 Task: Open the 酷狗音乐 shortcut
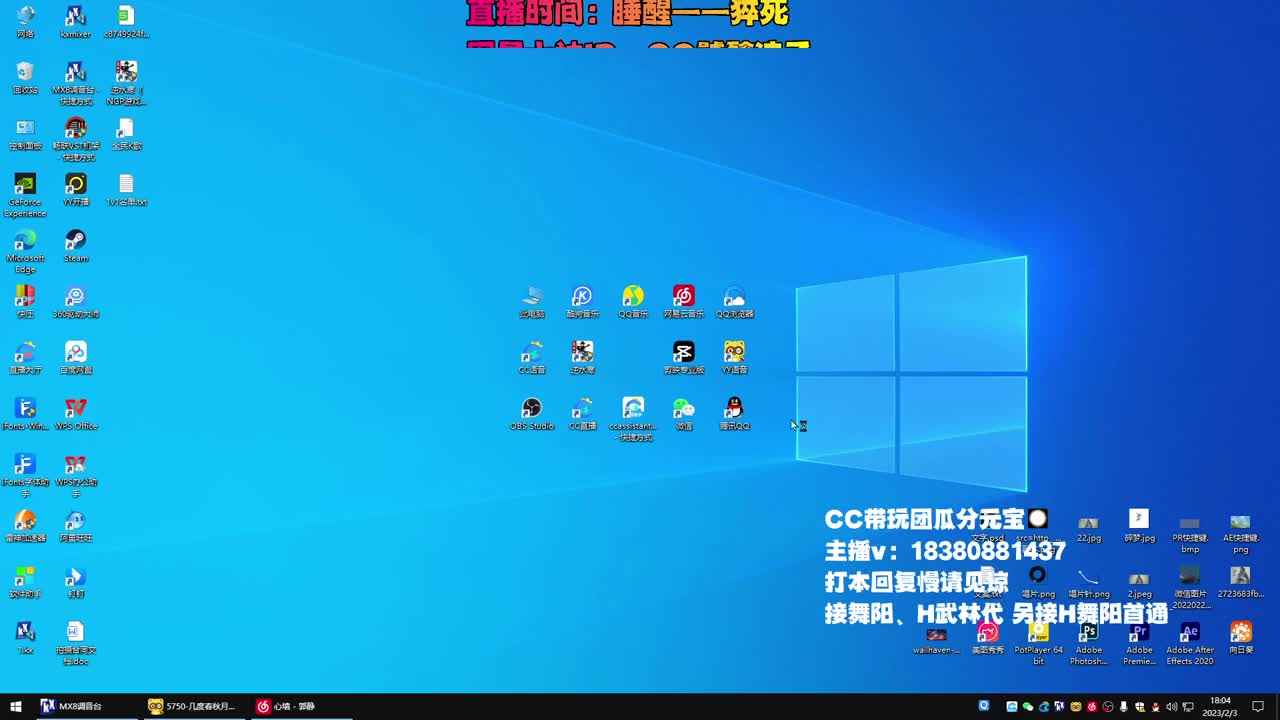pyautogui.click(x=582, y=302)
